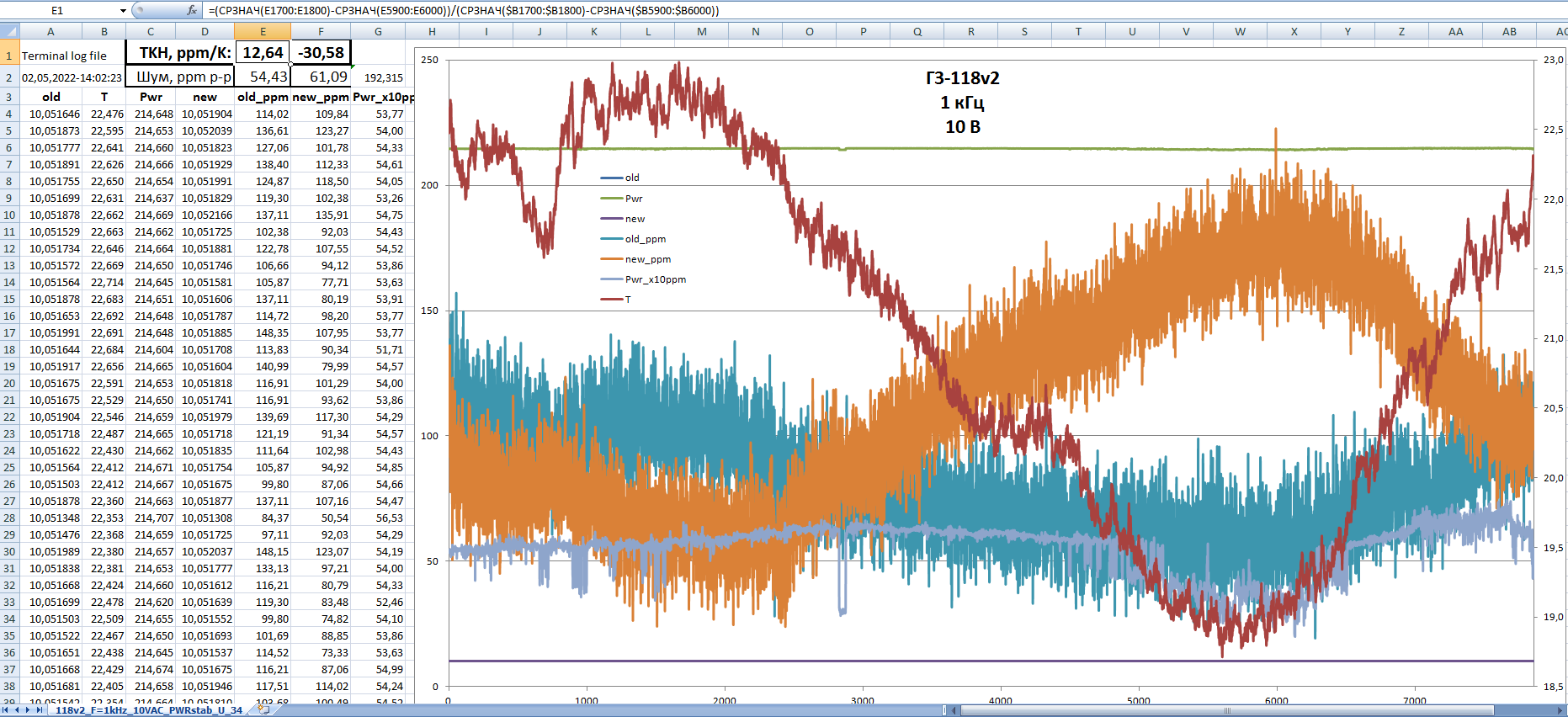Click the 'T' column heading cell
Screen dimensions: 1568x717
[x=104, y=97]
